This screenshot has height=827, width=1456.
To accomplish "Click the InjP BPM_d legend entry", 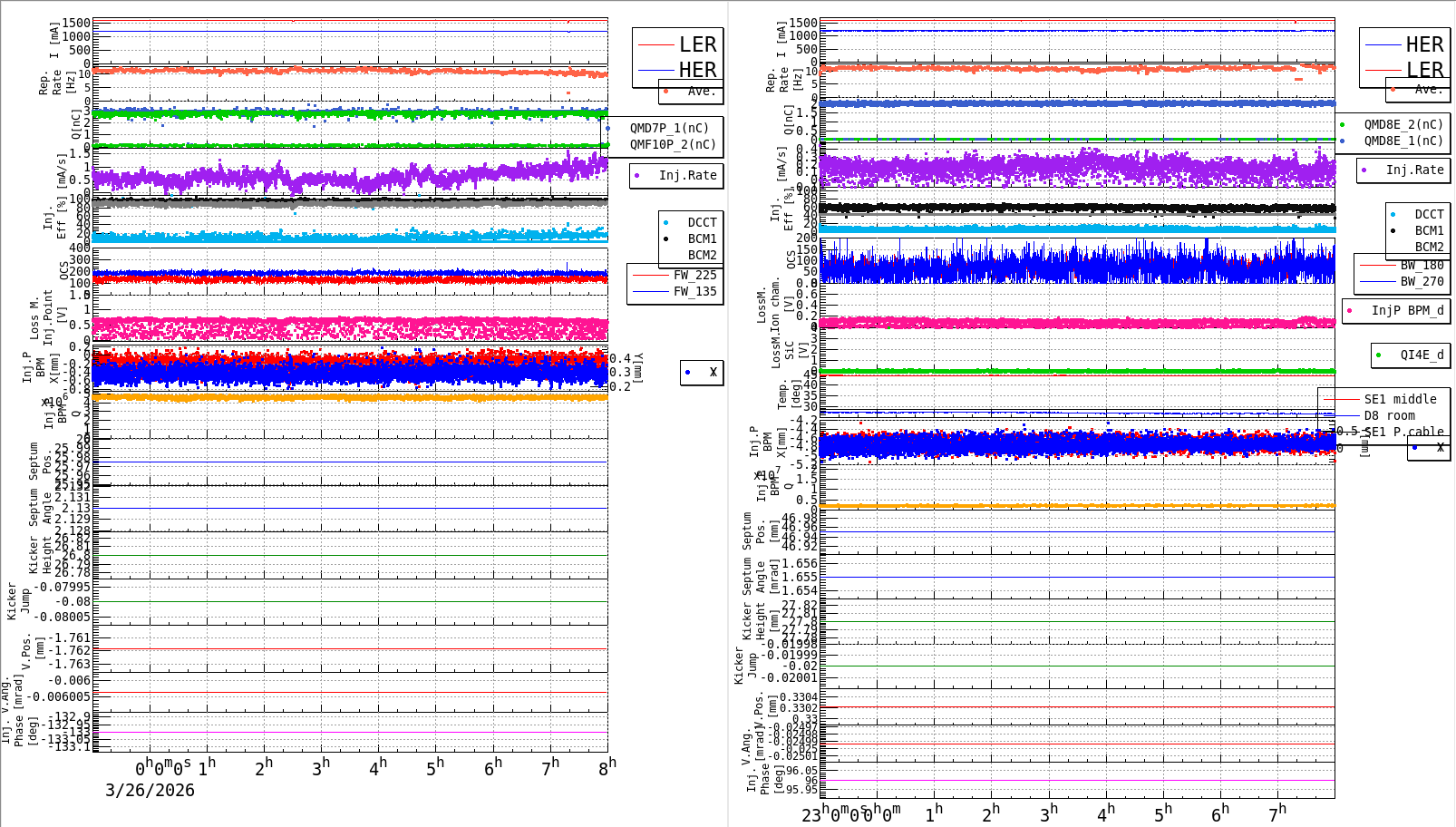I will [1407, 310].
